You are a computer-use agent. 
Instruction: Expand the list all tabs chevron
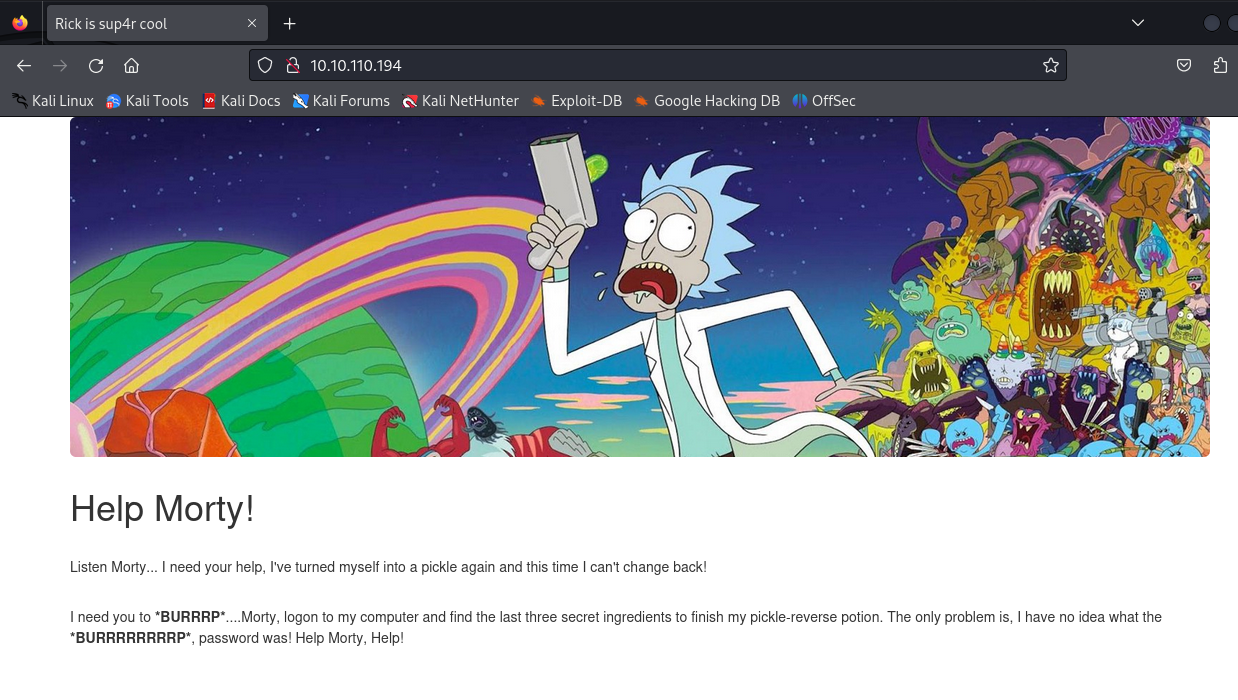pyautogui.click(x=1137, y=23)
